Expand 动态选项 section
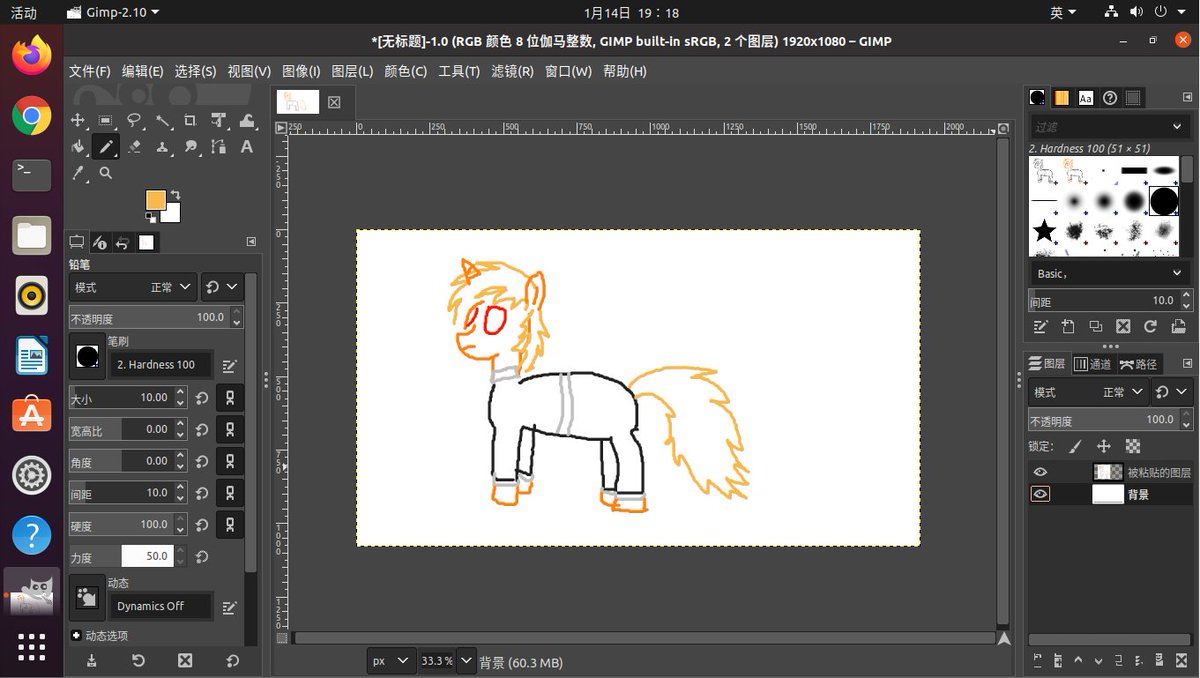This screenshot has width=1200, height=678. tap(76, 635)
